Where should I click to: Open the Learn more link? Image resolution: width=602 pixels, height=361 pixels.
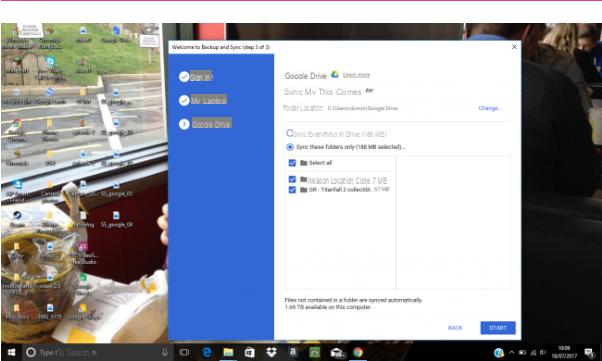click(356, 75)
